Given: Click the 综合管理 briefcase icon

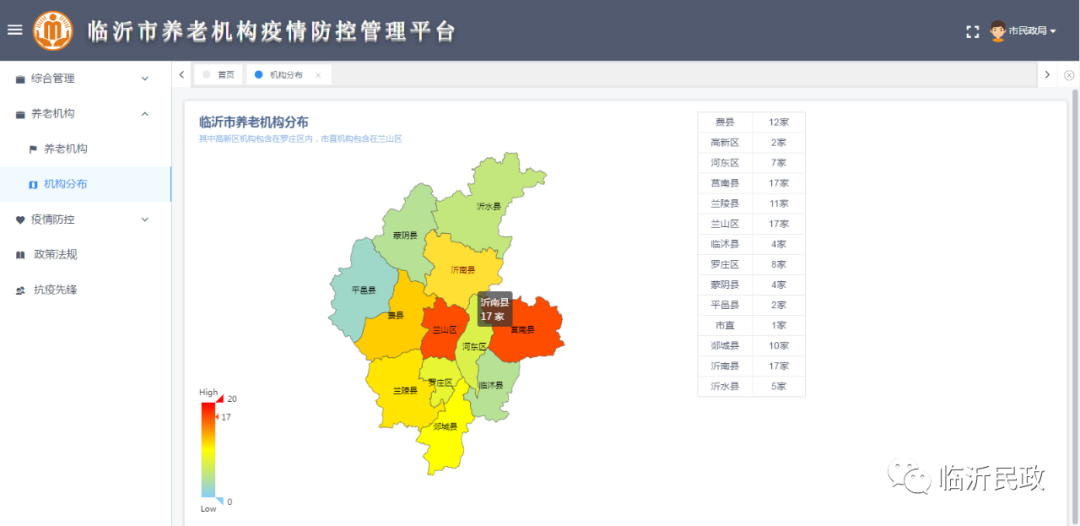Looking at the screenshot, I should [21, 79].
